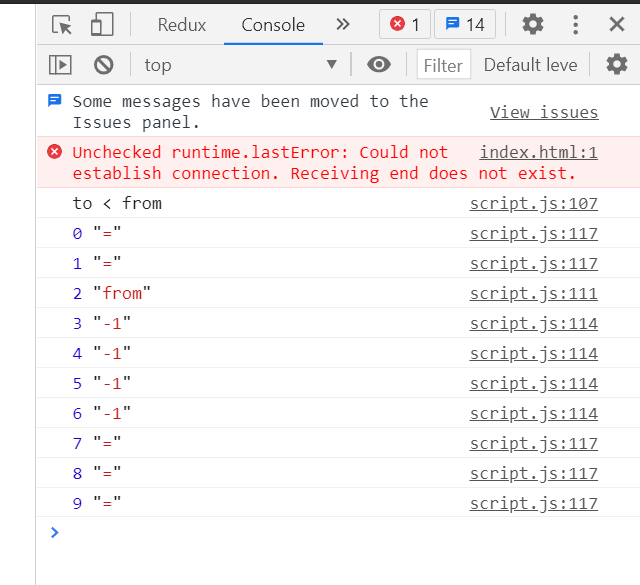Show the console sidebar
The width and height of the screenshot is (640, 585).
pos(60,65)
